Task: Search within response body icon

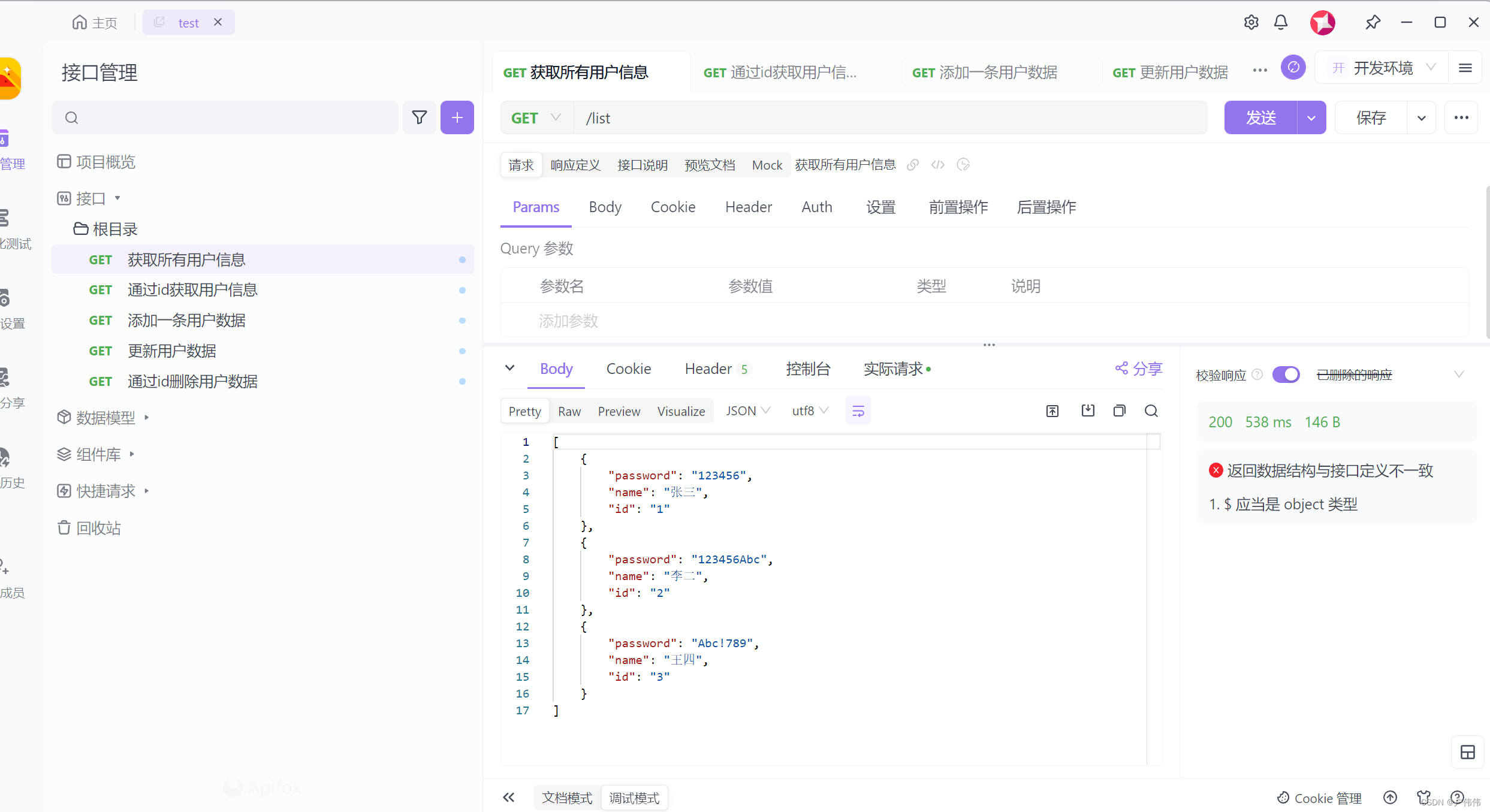Action: 1151,411
